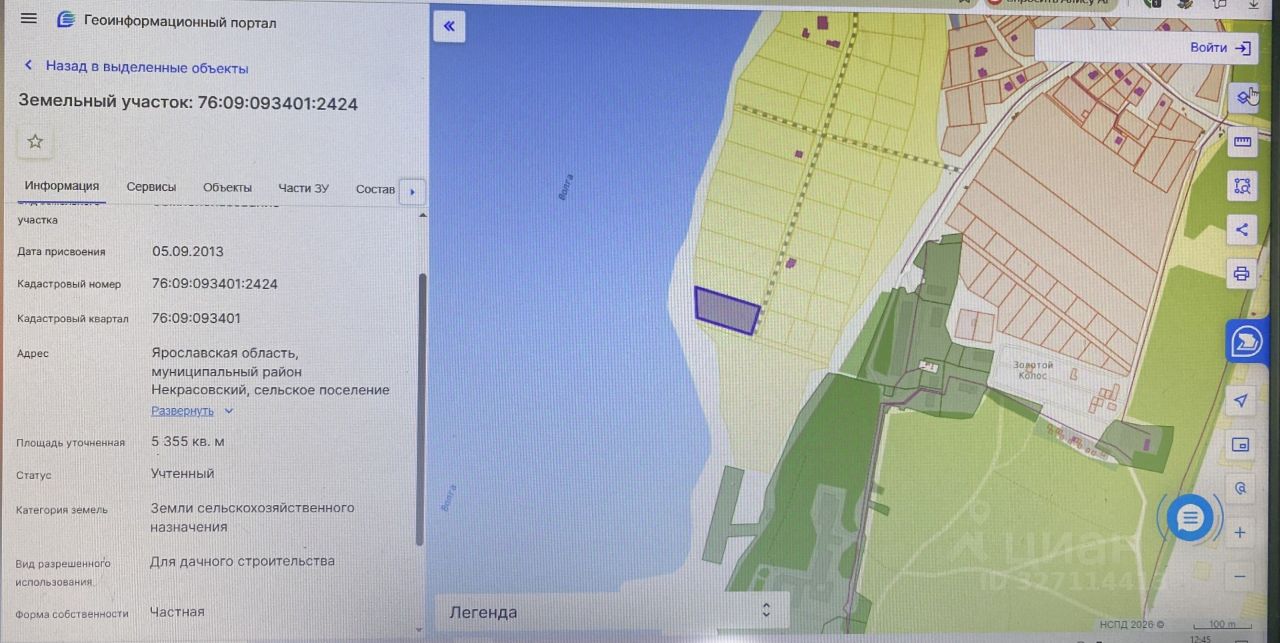Open the Части ЗУ tab
This screenshot has height=643, width=1280.
click(x=303, y=188)
